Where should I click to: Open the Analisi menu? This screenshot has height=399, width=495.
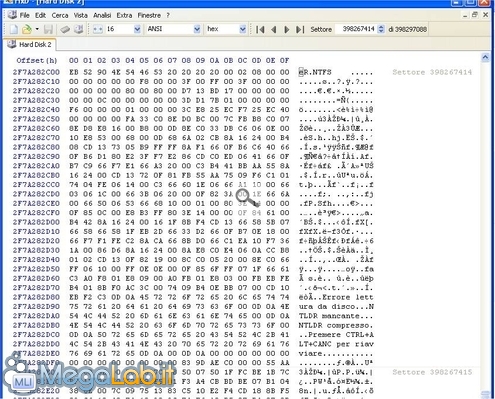102,15
